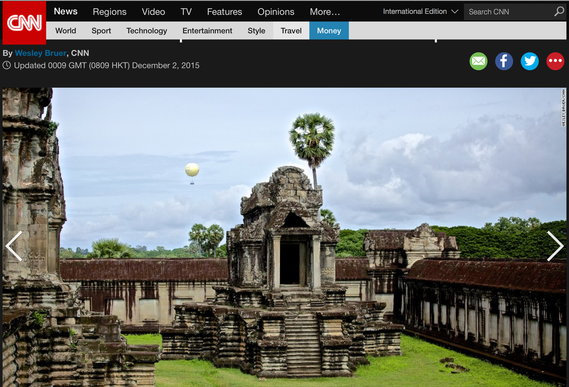
Task: Click the CNN logo
Action: tap(24, 23)
